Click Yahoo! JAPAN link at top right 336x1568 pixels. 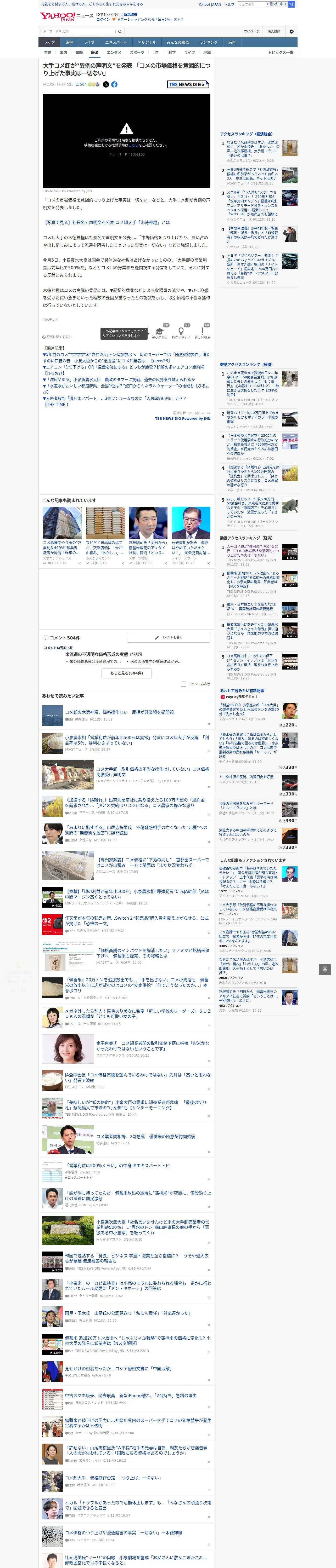[210, 4]
